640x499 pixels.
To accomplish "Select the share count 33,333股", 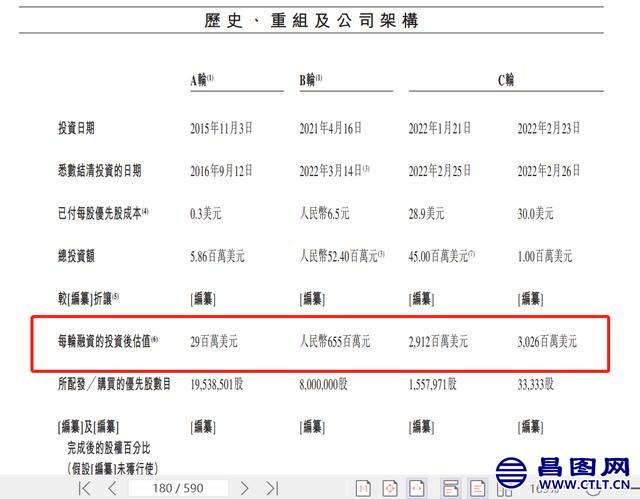I will [x=536, y=384].
